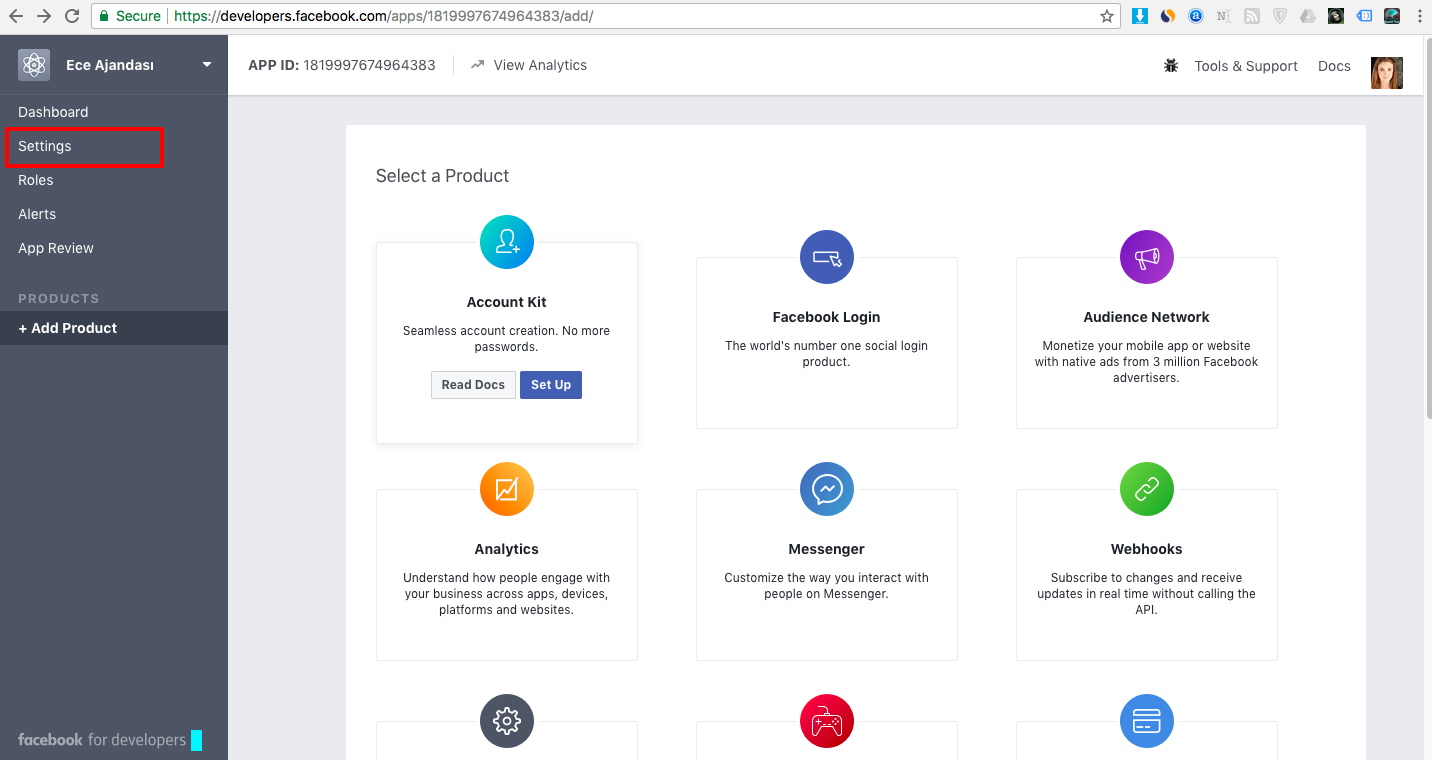Open the Tools & Support menu
This screenshot has width=1432, height=760.
pyautogui.click(x=1245, y=66)
